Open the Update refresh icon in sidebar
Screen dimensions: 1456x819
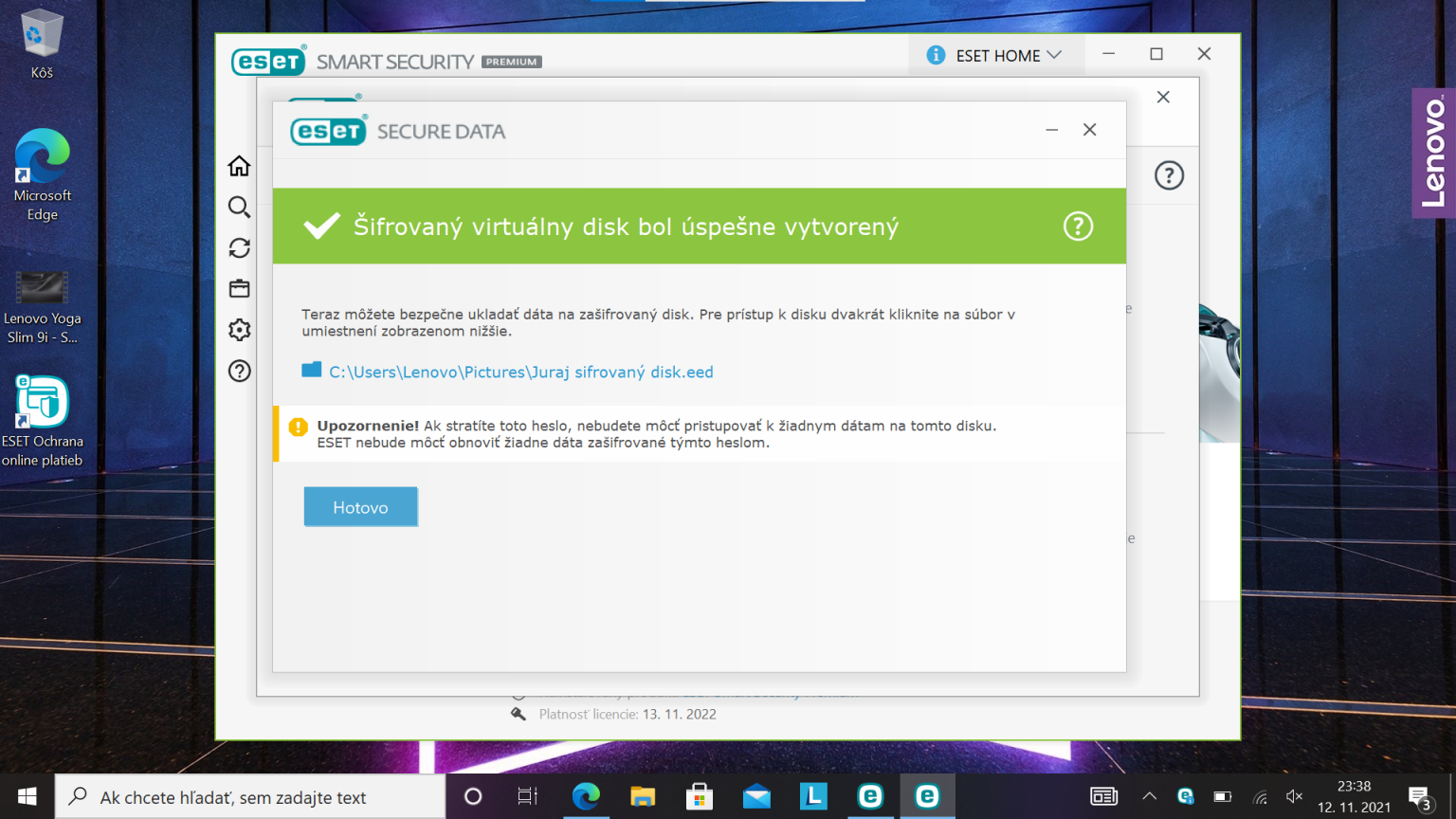(x=239, y=248)
